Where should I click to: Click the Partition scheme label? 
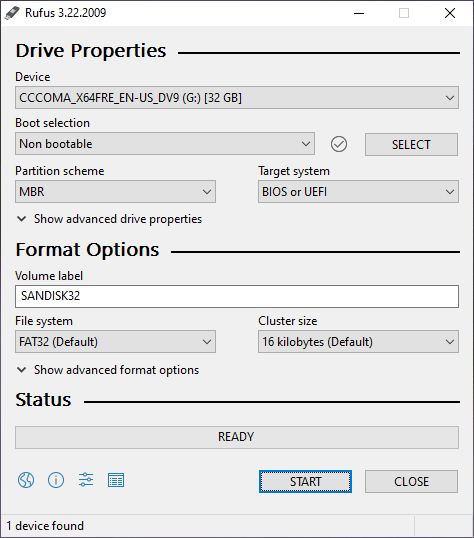pyautogui.click(x=60, y=171)
